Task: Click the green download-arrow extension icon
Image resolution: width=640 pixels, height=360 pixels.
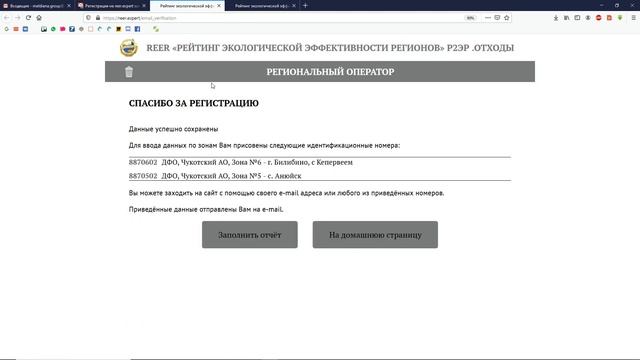Action: click(620, 18)
